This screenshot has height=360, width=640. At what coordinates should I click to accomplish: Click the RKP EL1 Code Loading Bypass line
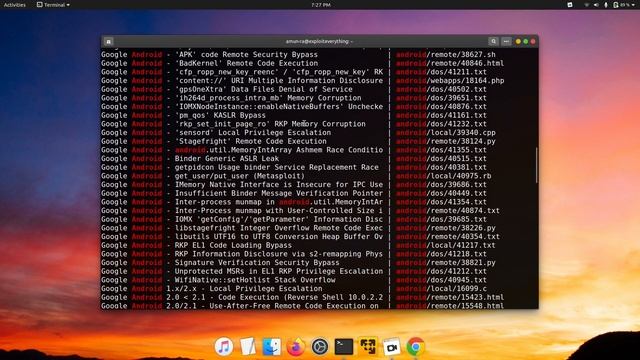196,245
